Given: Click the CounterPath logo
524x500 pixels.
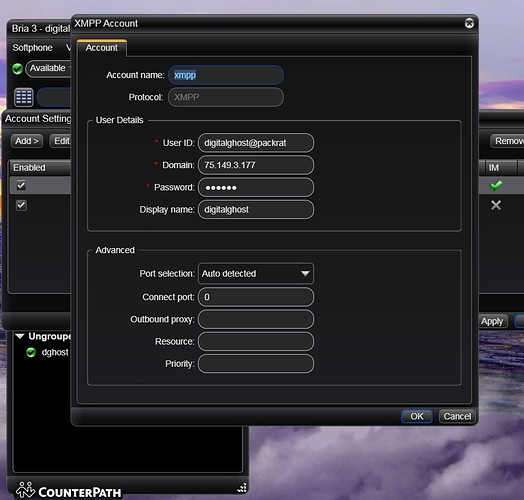Looking at the screenshot, I should 69,491.
